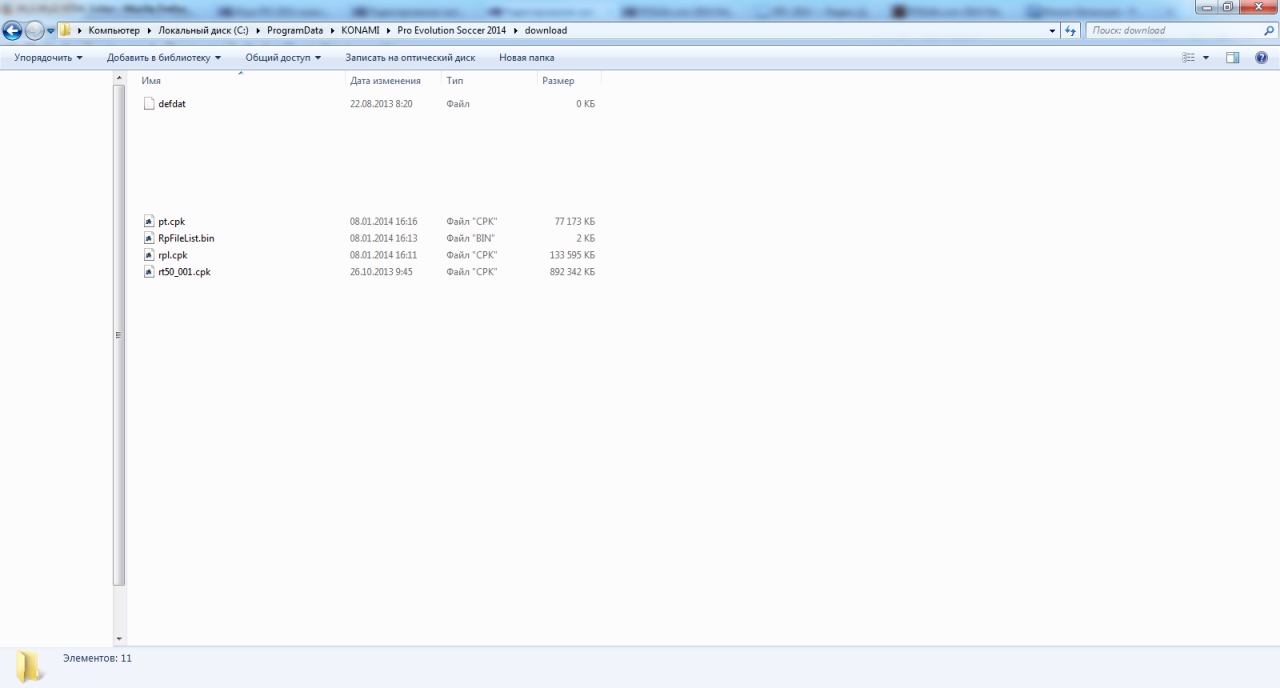The width and height of the screenshot is (1280, 688).
Task: Open the Добавить в библиотеку menu
Action: pyautogui.click(x=164, y=58)
